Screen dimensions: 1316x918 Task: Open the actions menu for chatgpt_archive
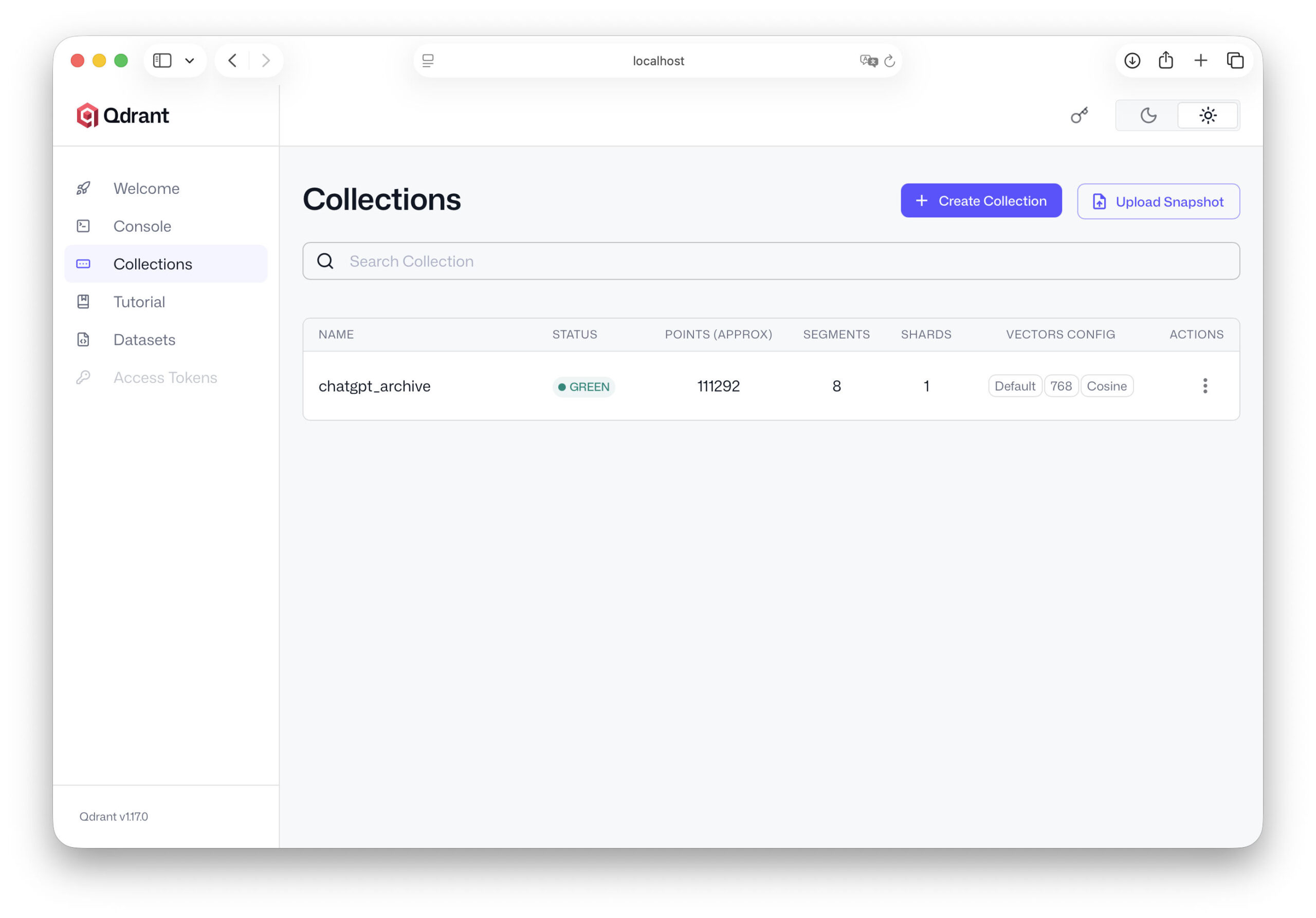1205,385
